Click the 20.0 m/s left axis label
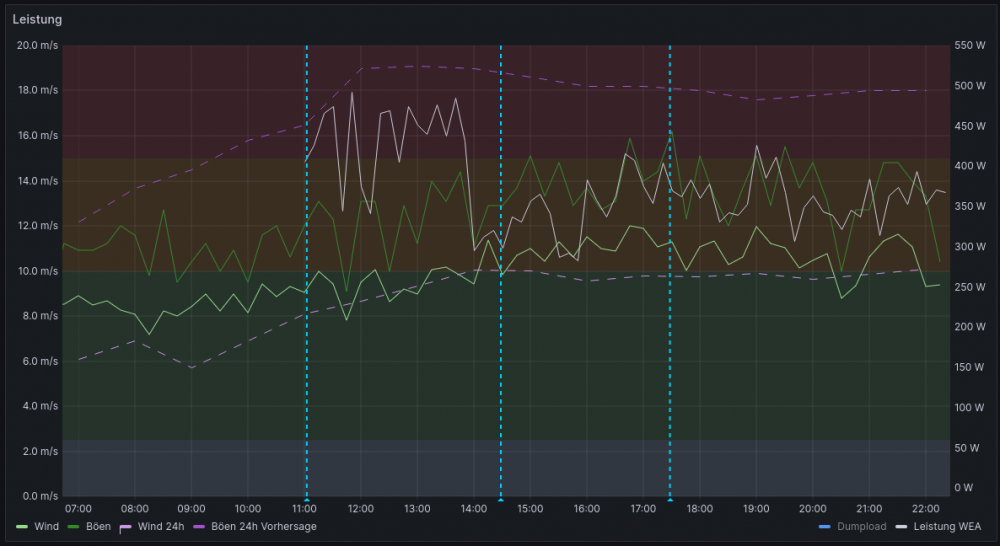Screen dimensions: 1000x546 pos(39,45)
